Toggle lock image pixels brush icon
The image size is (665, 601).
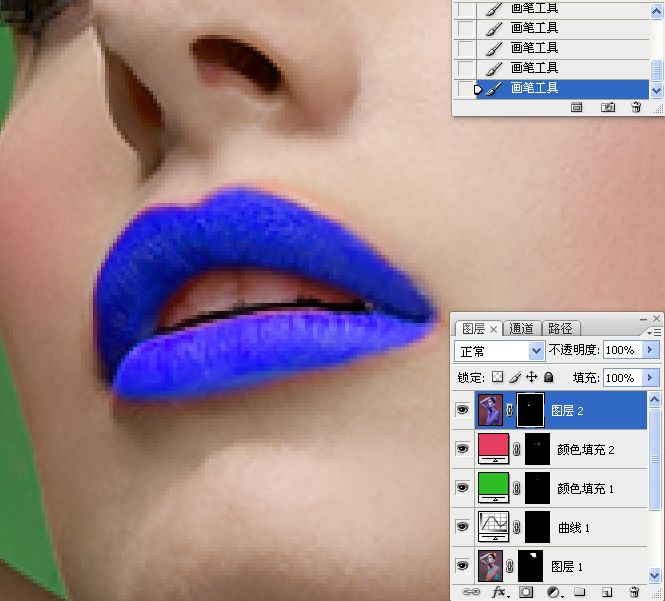[515, 377]
